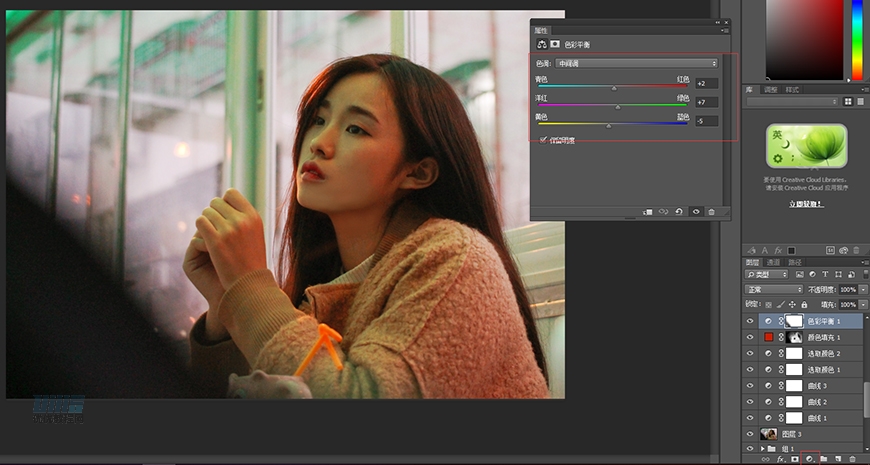Hide the 颜色填充 1 layer
870x465 pixels.
tap(750, 338)
